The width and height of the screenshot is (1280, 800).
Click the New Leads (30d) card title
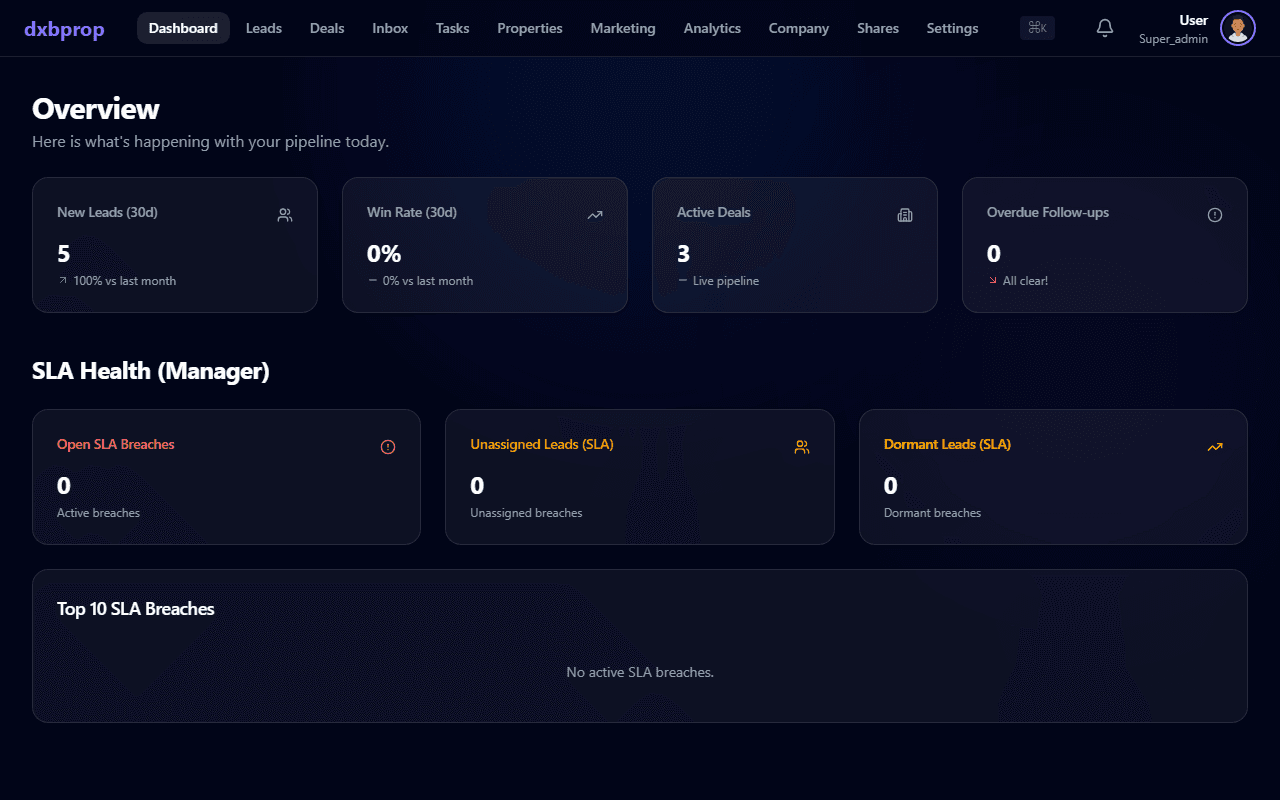point(107,212)
